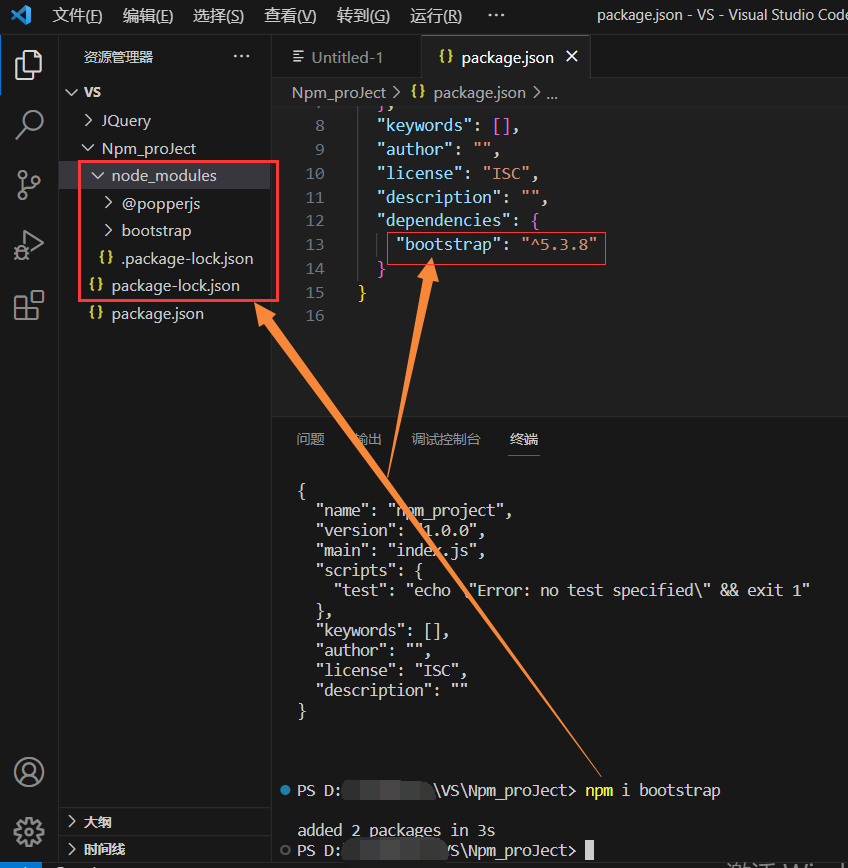Open the 查看(V) menu

pos(290,16)
